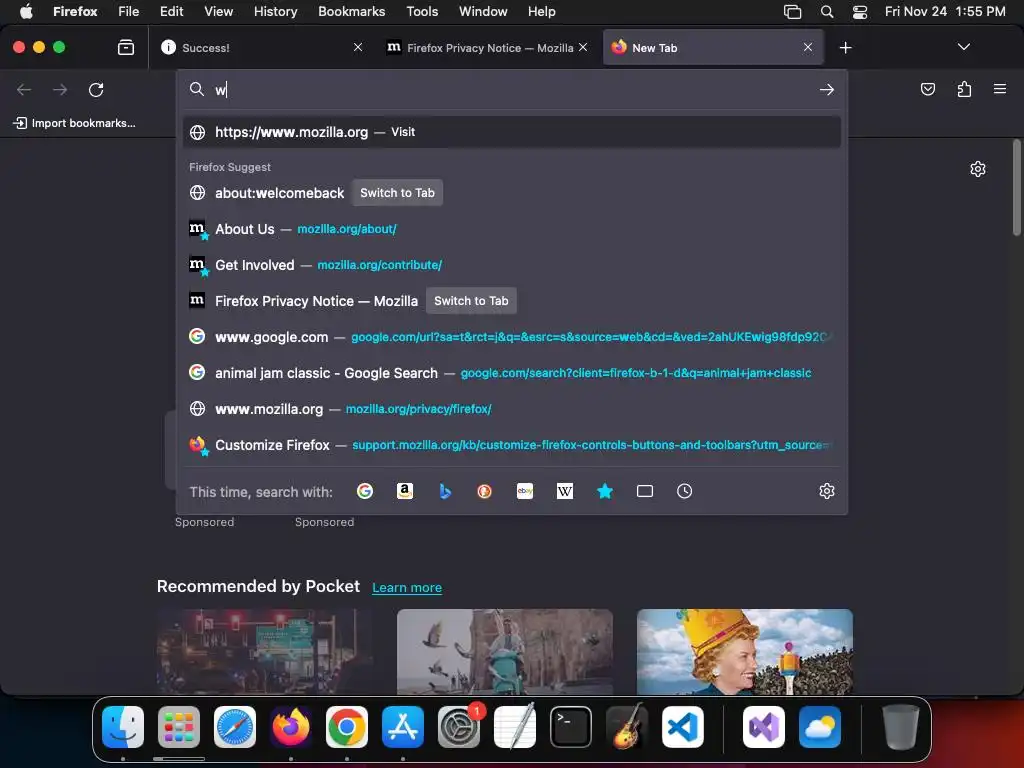Open Finder from the Dock

(123, 727)
